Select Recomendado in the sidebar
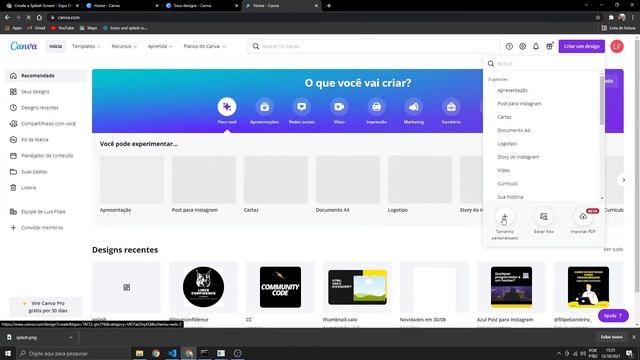 46,76
